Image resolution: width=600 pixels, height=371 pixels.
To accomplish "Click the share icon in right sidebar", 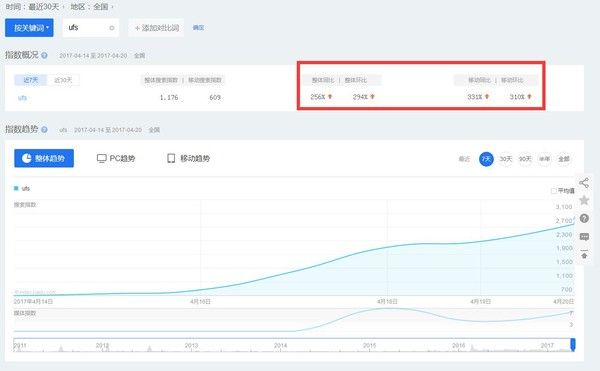I will 584,183.
